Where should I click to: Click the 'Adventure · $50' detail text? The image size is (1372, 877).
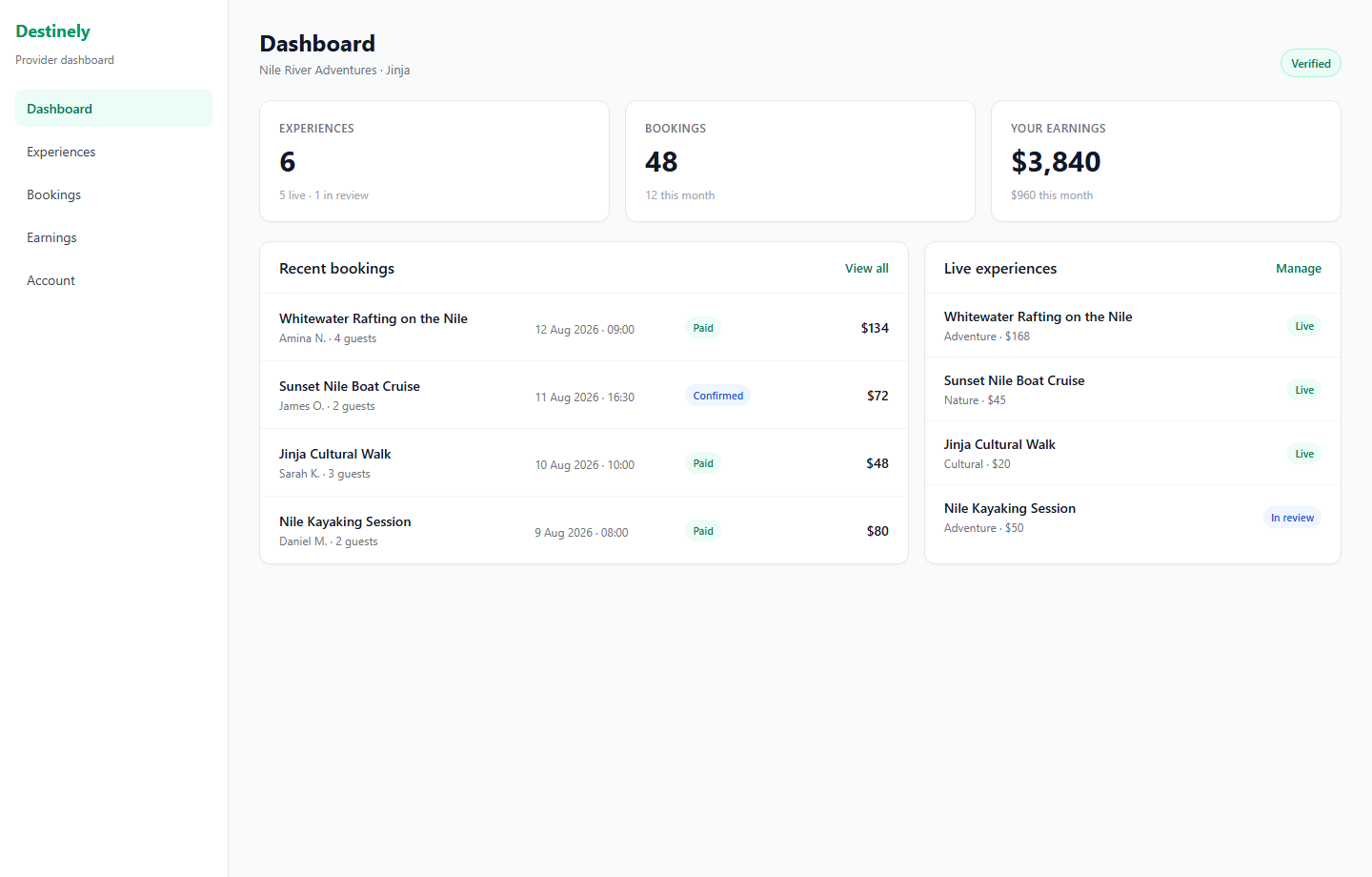pyautogui.click(x=984, y=528)
